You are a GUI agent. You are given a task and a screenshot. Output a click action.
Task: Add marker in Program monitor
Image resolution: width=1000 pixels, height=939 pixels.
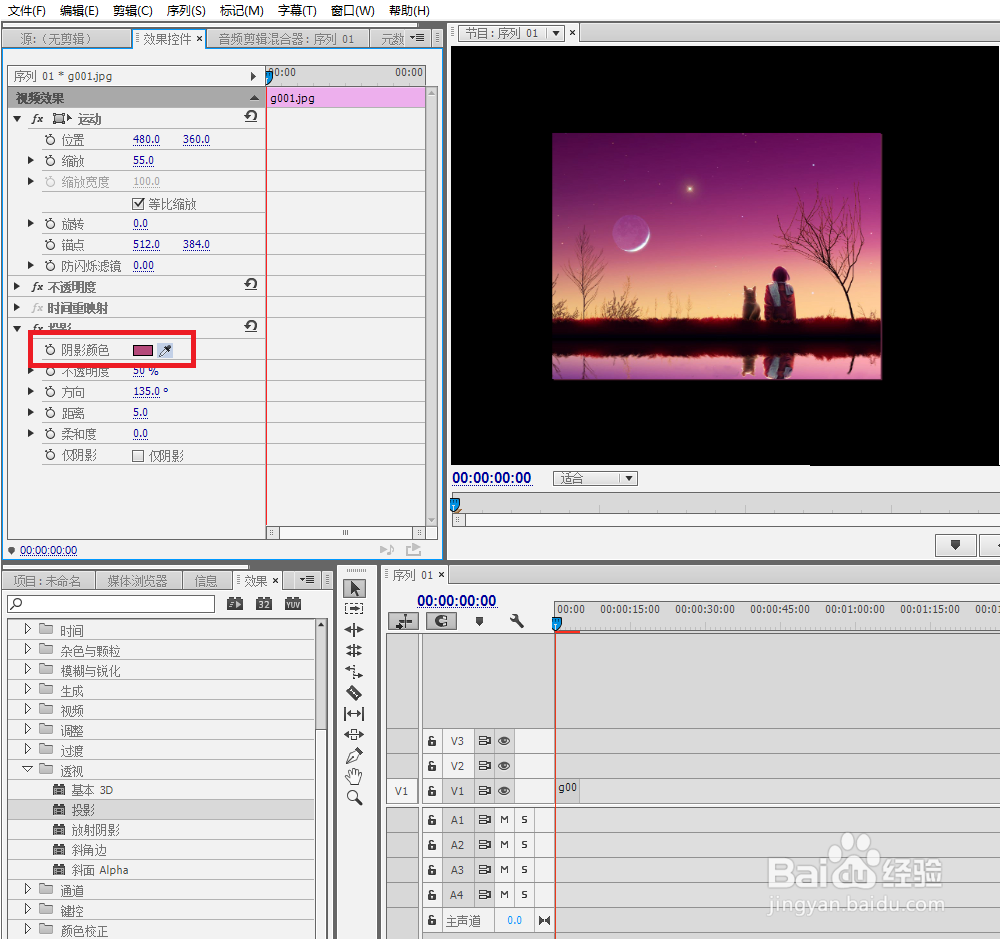pos(955,545)
